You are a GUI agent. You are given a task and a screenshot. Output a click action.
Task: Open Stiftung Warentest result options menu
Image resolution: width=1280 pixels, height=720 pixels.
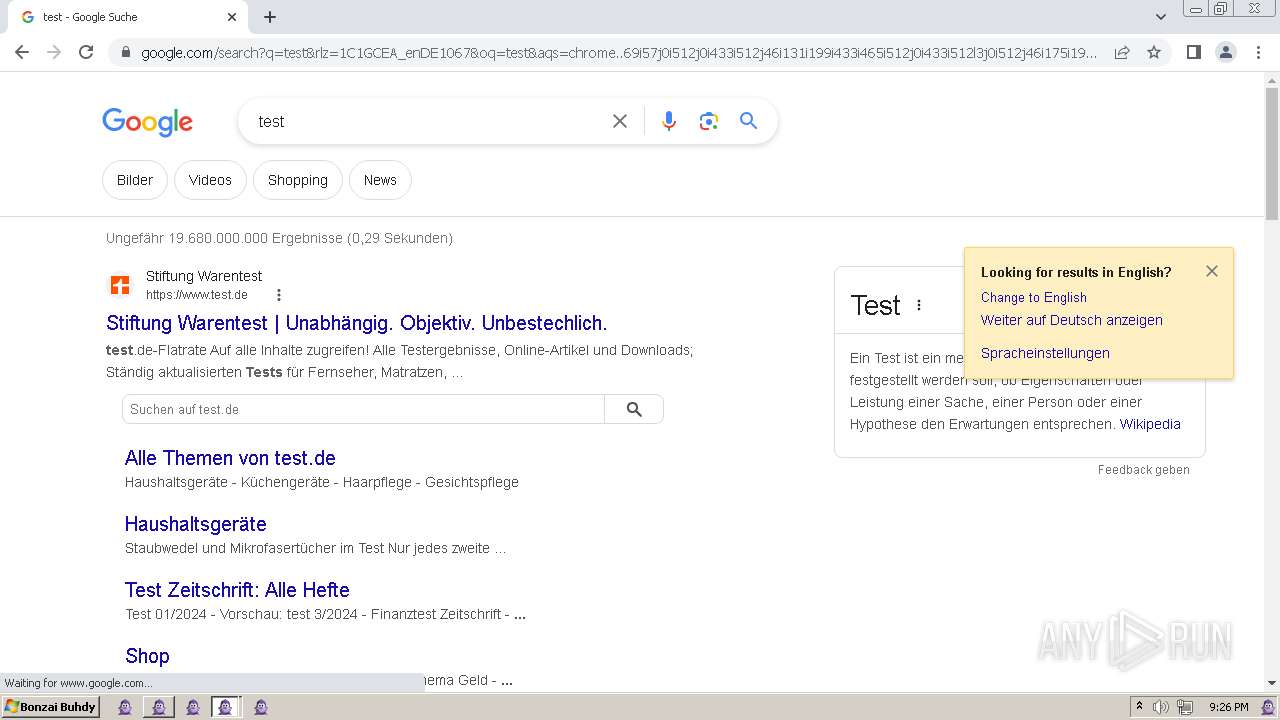tap(279, 295)
